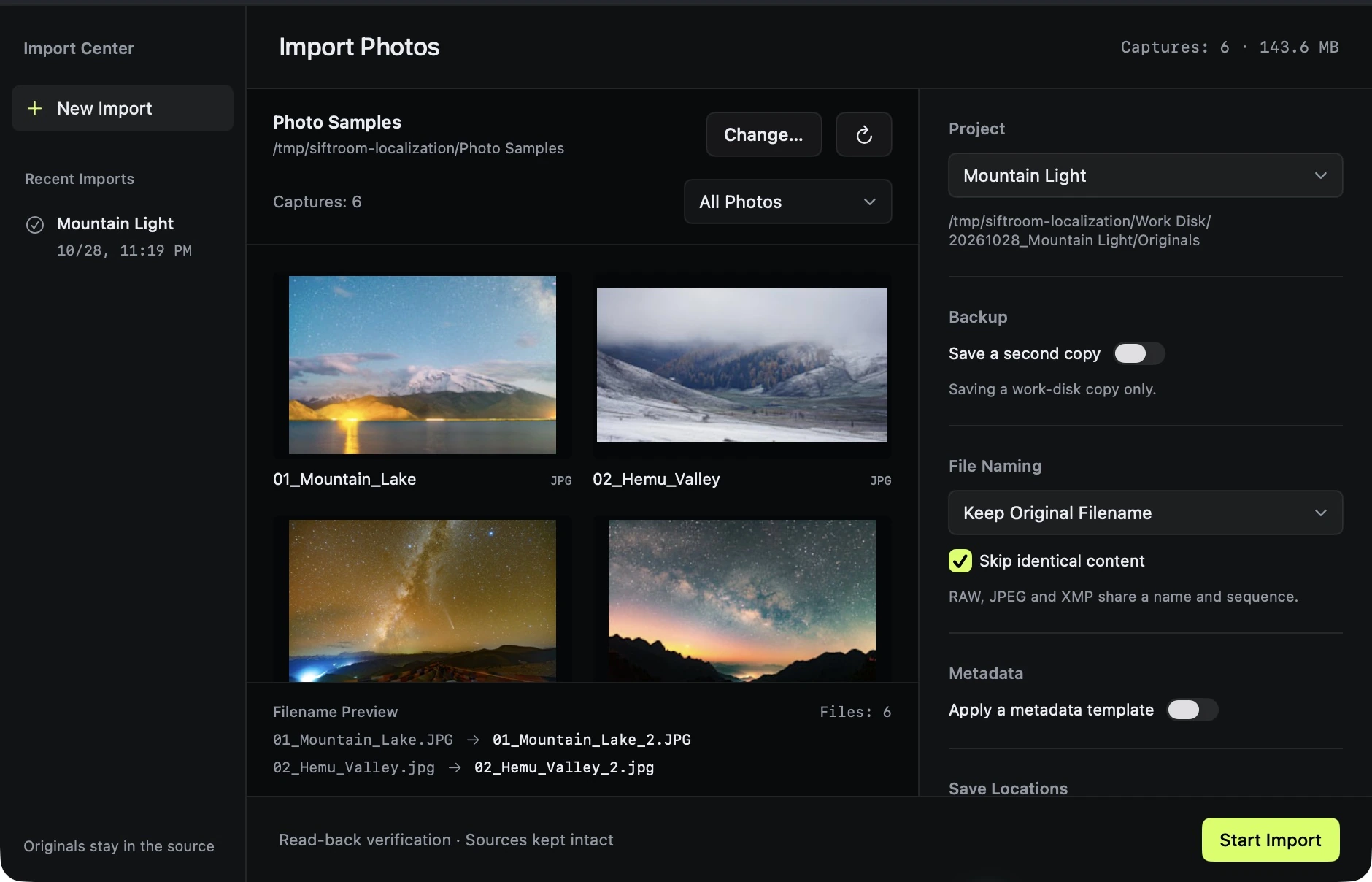Click the Change... source button

[764, 134]
